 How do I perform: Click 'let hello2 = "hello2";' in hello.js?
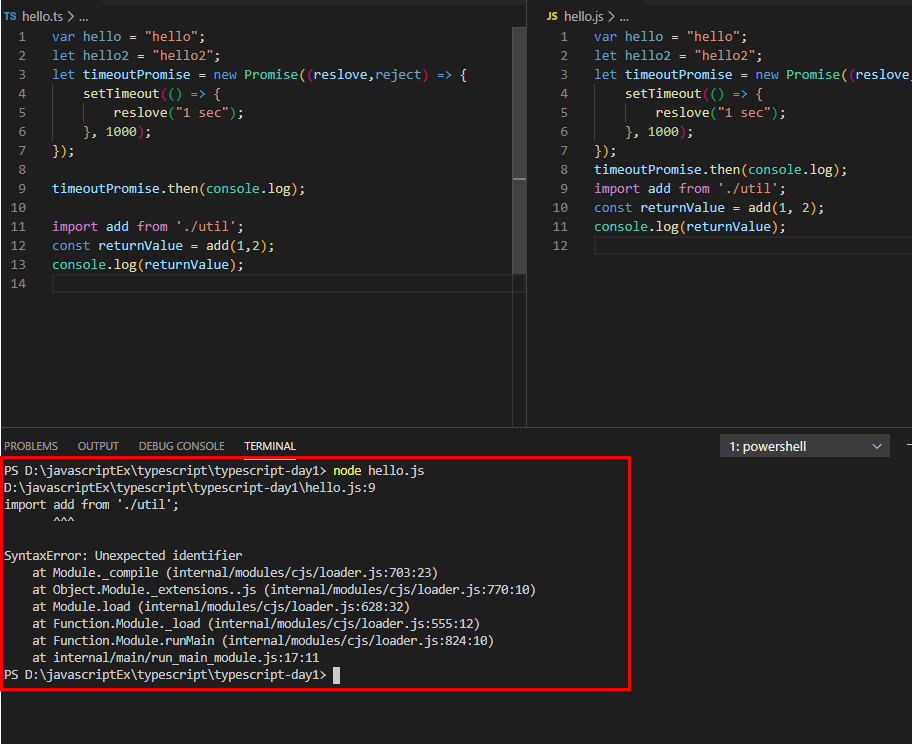(x=678, y=56)
